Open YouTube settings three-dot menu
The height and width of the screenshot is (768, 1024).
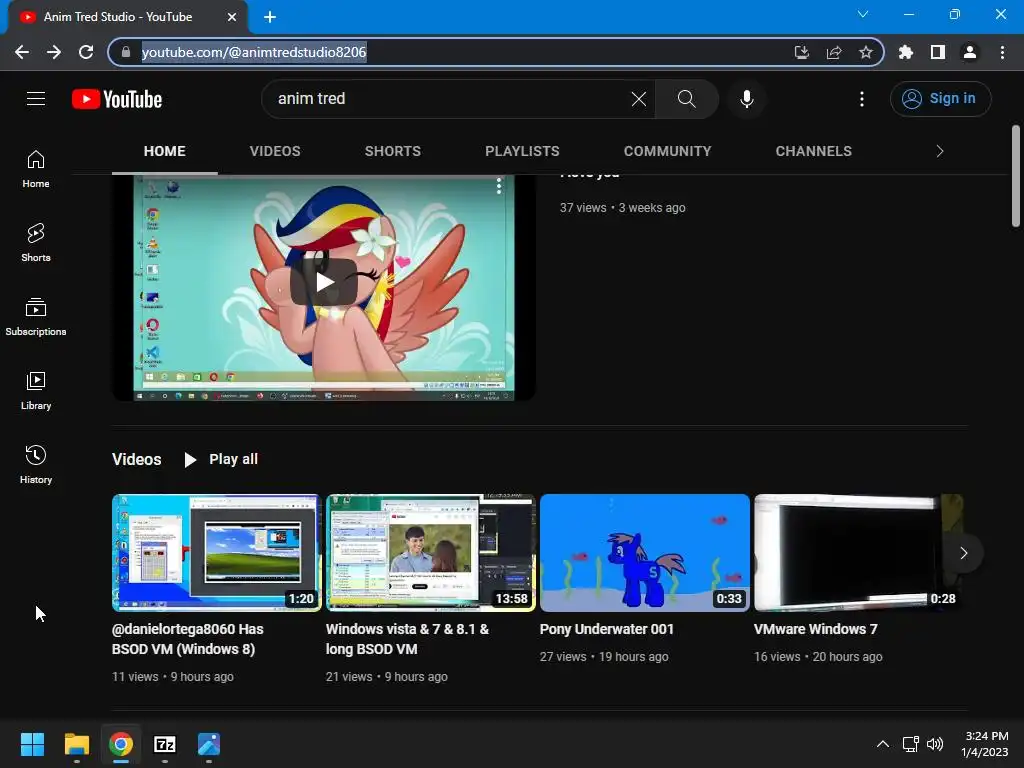[x=861, y=99]
